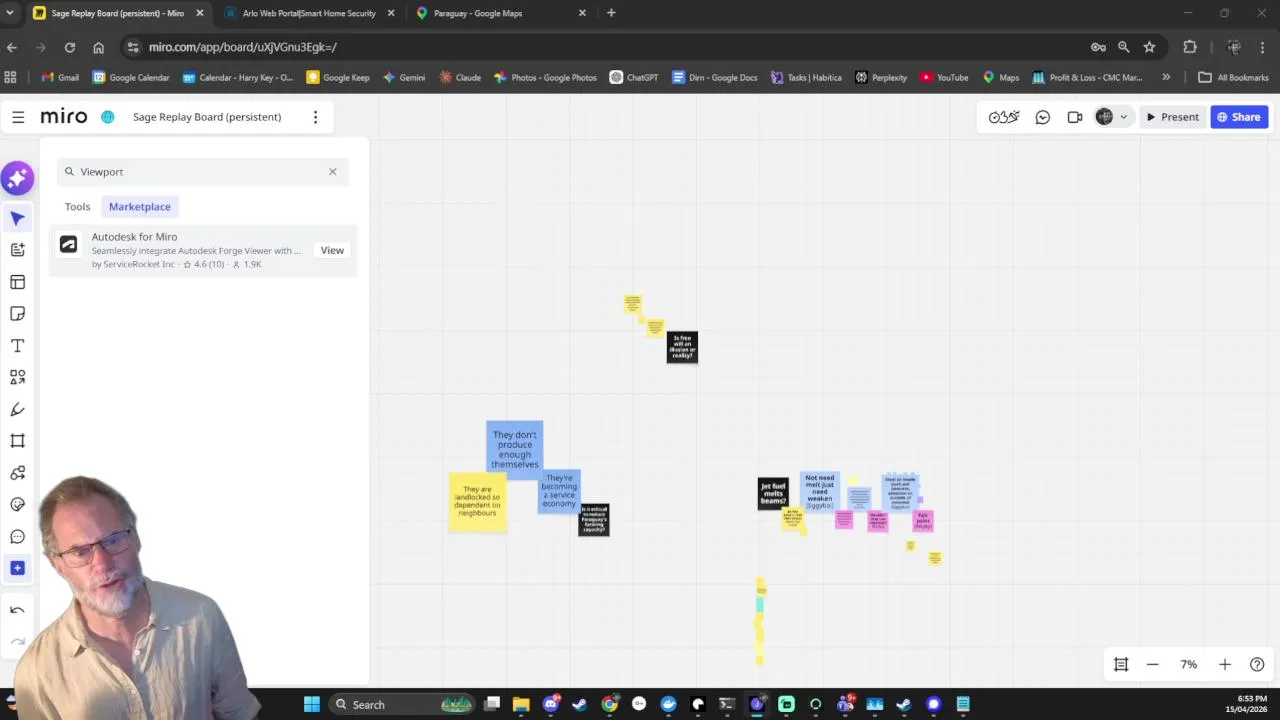Screen dimensions: 1280x720
Task: Open the browser Extensions puzzle icon
Action: [x=1190, y=47]
